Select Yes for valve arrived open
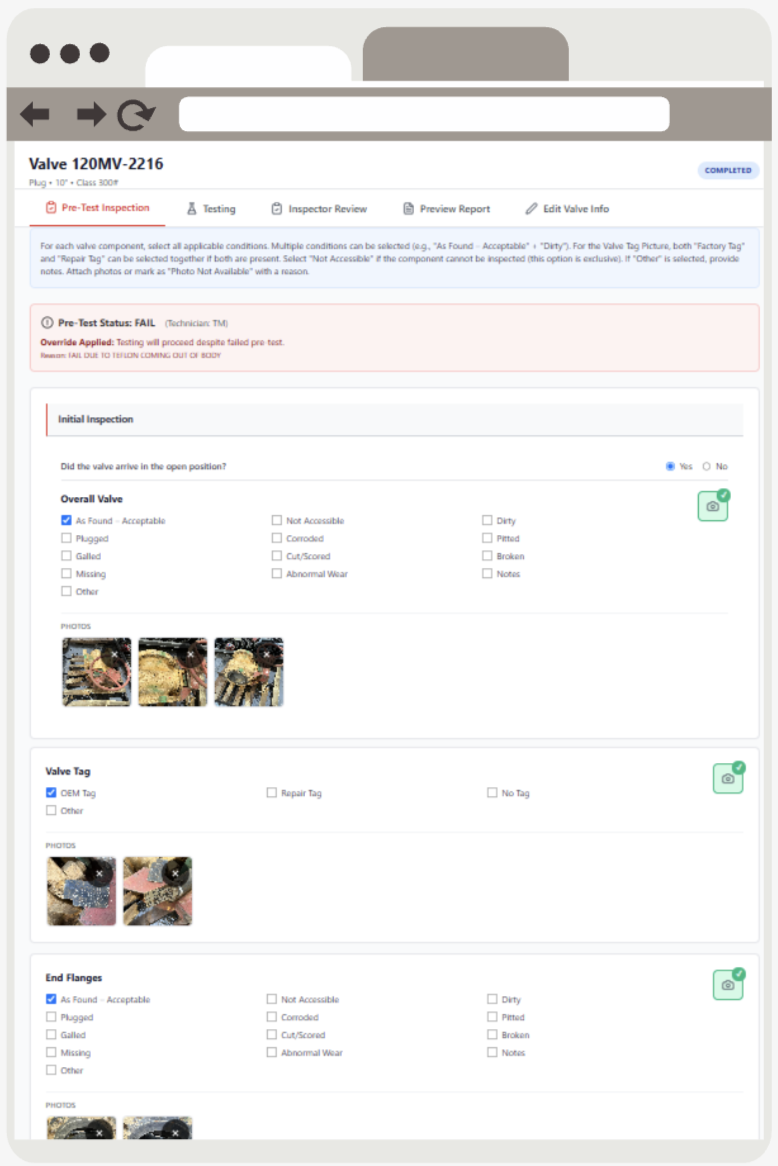778x1166 pixels. 670,466
